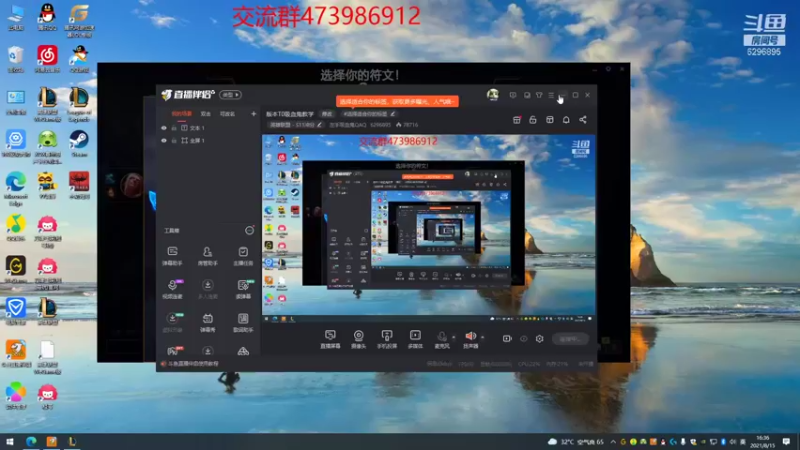Viewport: 800px width, 450px height.
Task: Click the triangle-shaped tool in the bottom toolbox row
Action: [x=243, y=351]
